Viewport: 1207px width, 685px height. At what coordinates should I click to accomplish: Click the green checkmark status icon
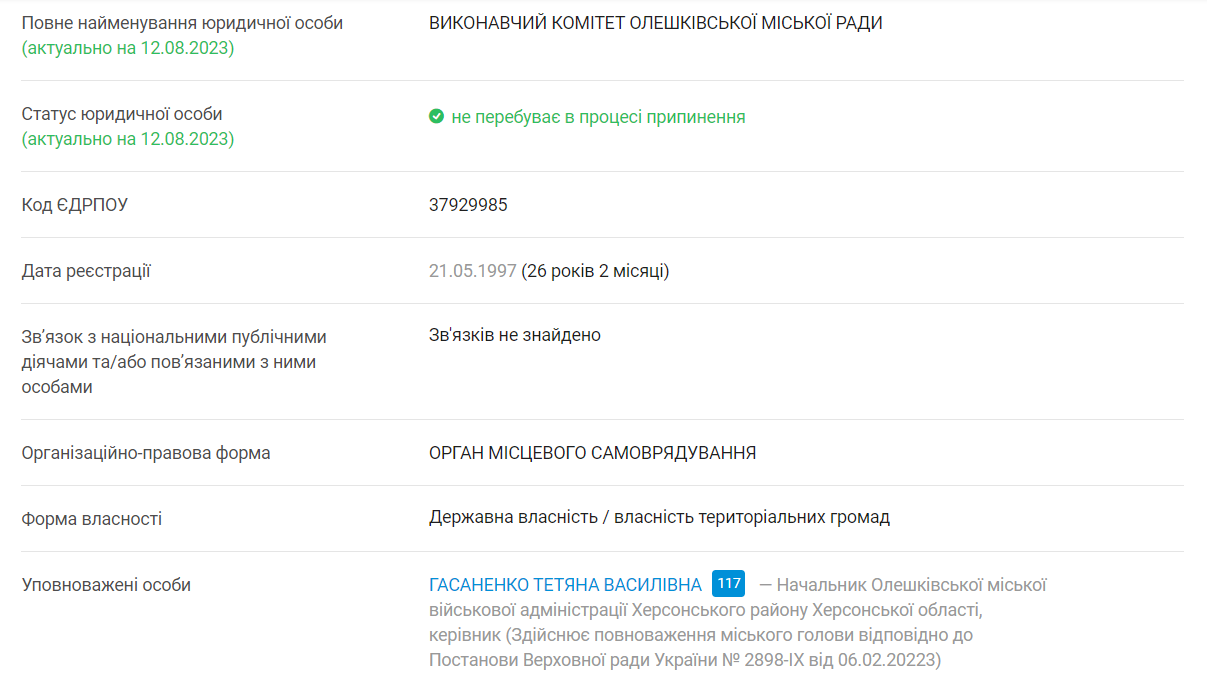(x=436, y=117)
